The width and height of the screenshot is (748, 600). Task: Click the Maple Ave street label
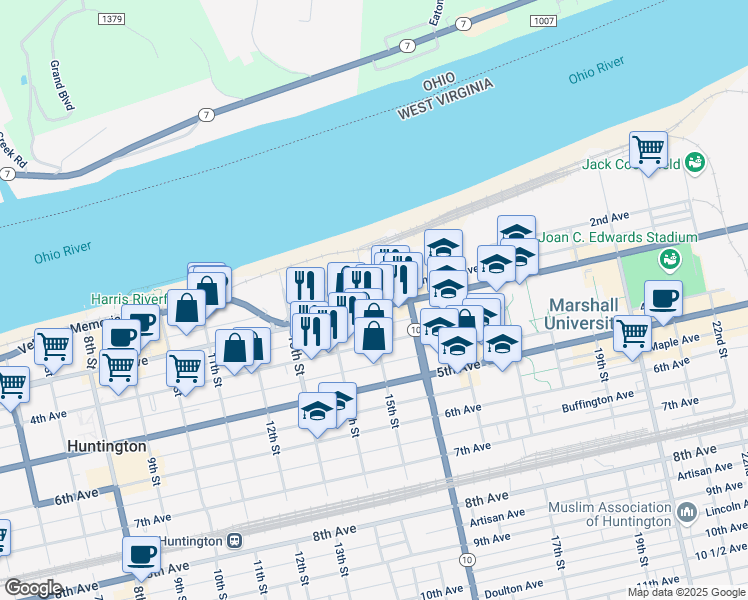pyautogui.click(x=675, y=341)
